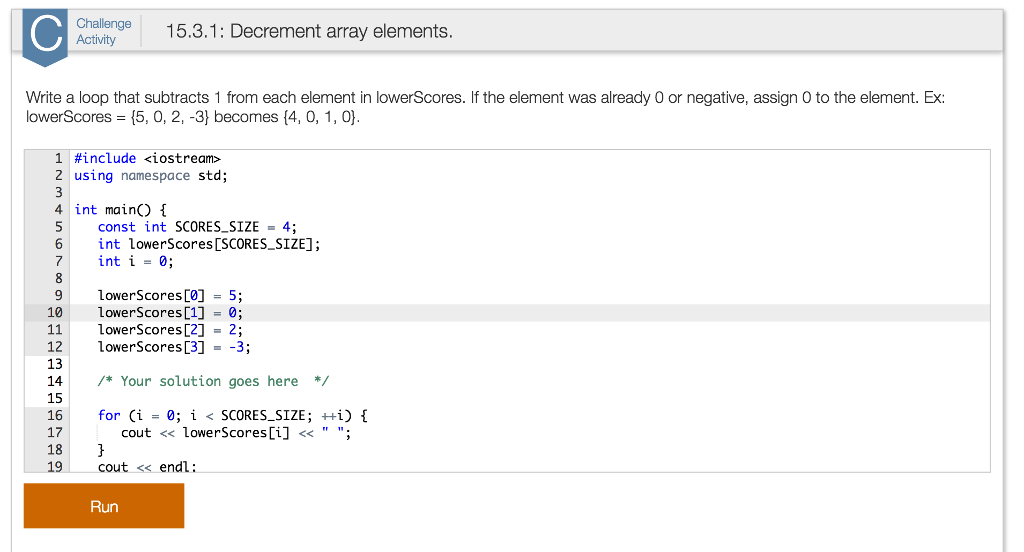Click the 'cout << endl;' line
Viewport: 1024px width, 552px height.
(147, 466)
